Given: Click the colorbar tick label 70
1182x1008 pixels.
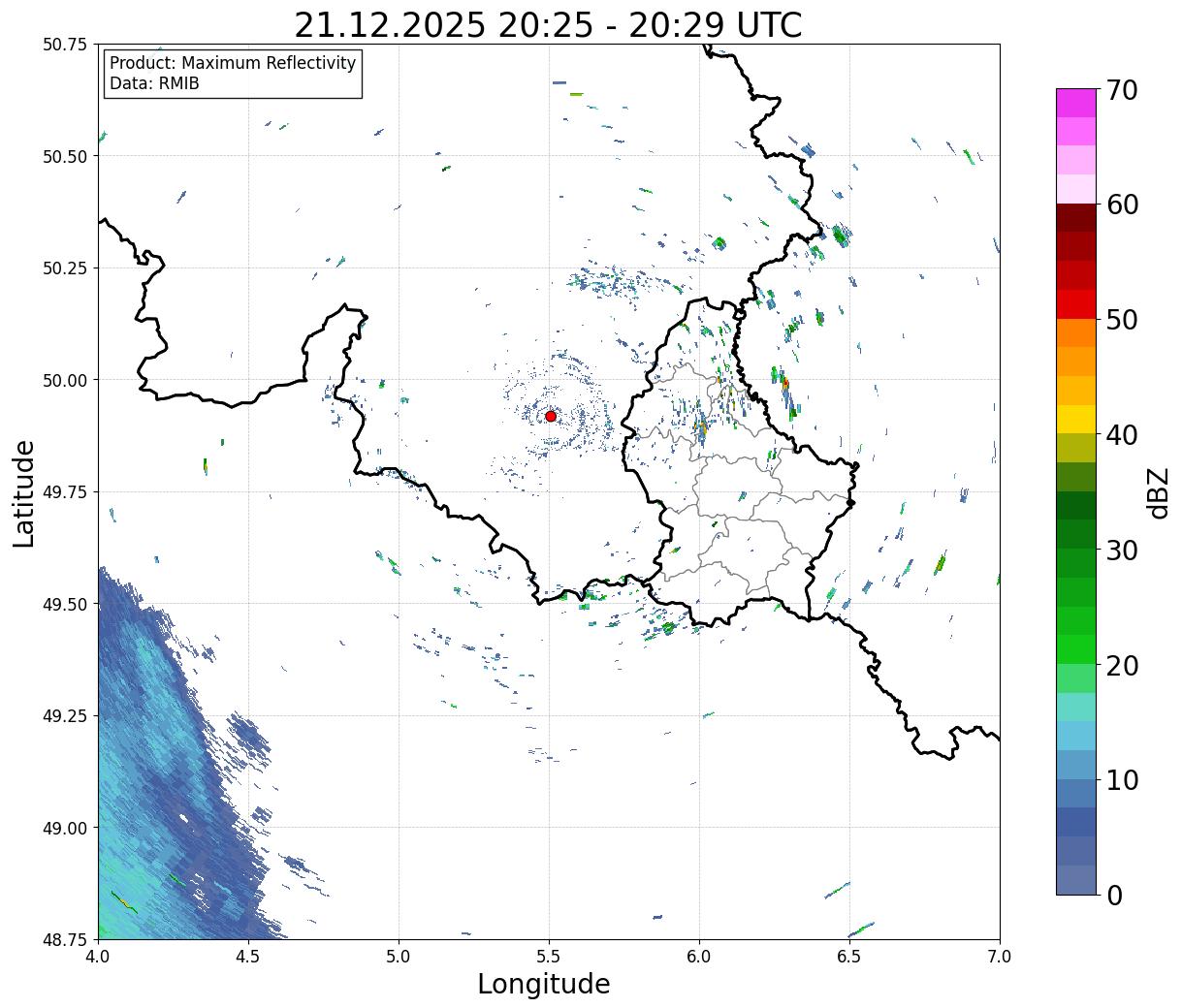Looking at the screenshot, I should pyautogui.click(x=1122, y=90).
